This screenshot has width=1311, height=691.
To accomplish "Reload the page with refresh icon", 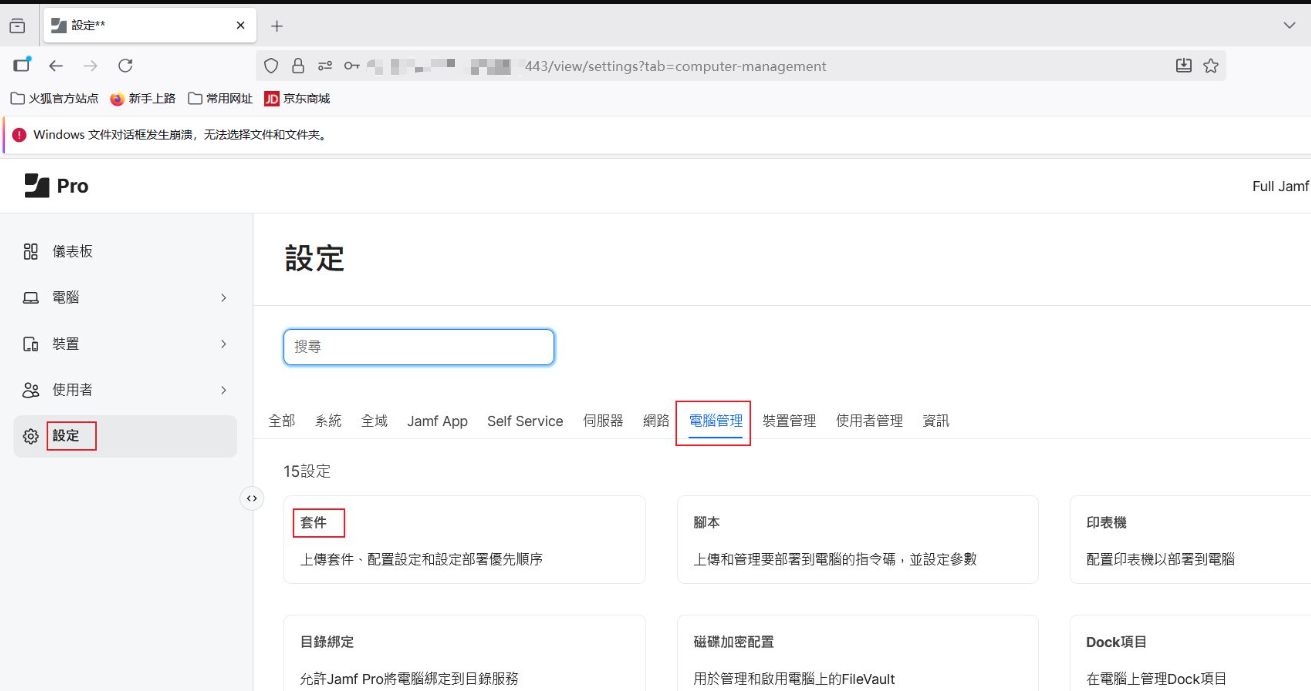I will pyautogui.click(x=125, y=66).
